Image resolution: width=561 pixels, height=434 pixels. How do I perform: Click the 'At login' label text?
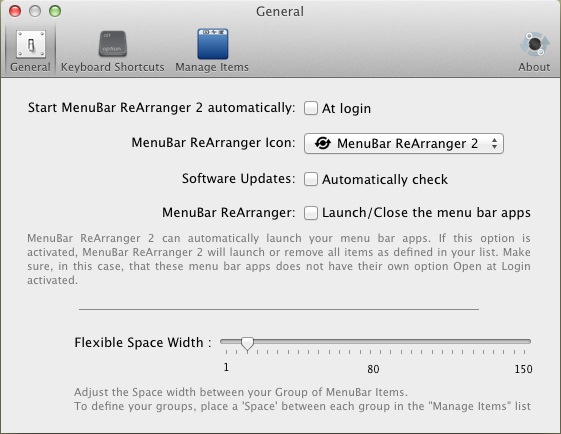tap(346, 108)
